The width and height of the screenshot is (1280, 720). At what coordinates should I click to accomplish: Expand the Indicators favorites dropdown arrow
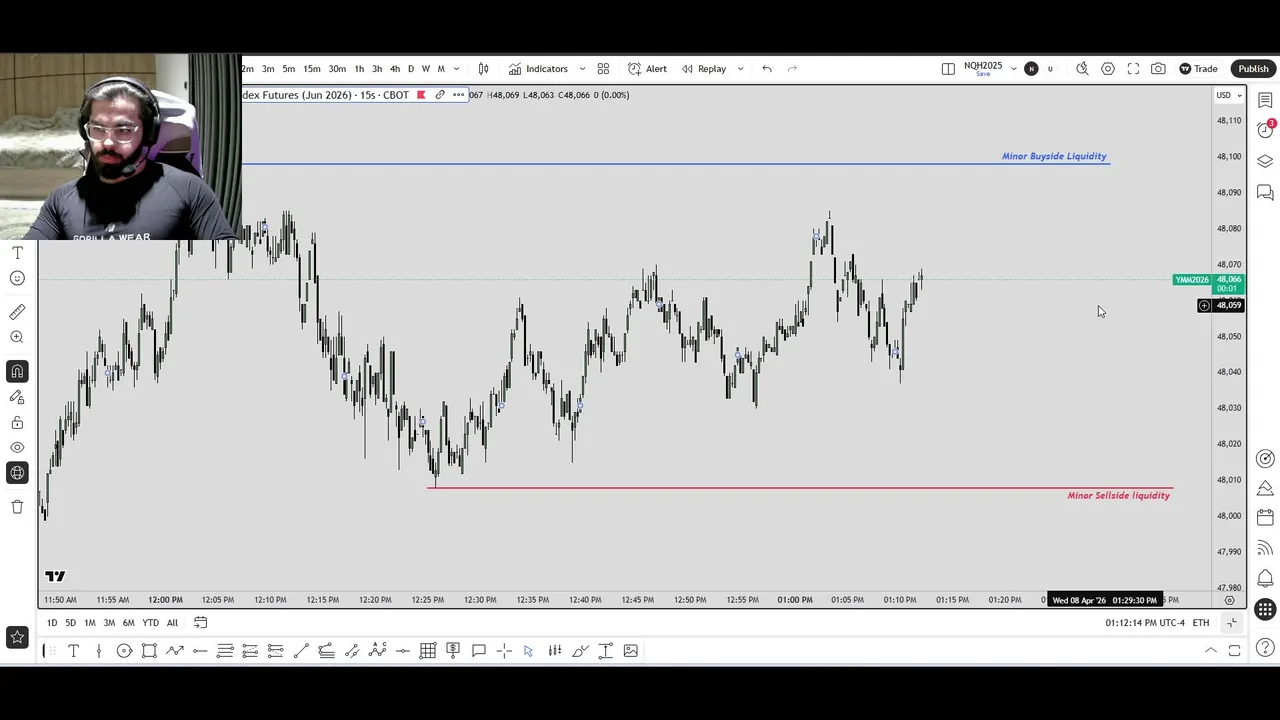582,69
